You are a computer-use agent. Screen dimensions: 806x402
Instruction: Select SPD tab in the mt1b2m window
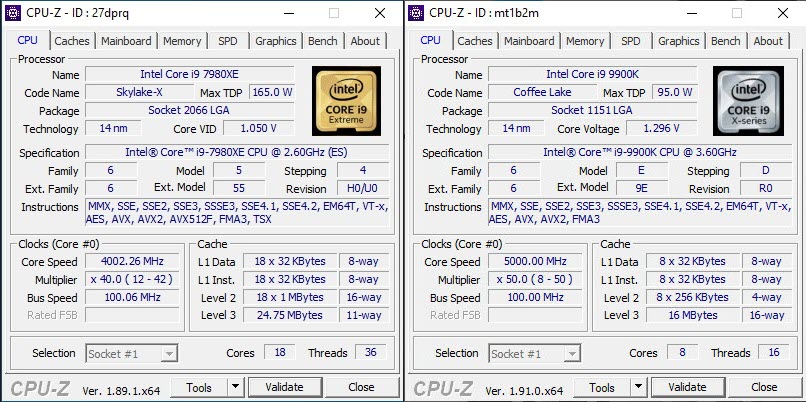pyautogui.click(x=631, y=41)
